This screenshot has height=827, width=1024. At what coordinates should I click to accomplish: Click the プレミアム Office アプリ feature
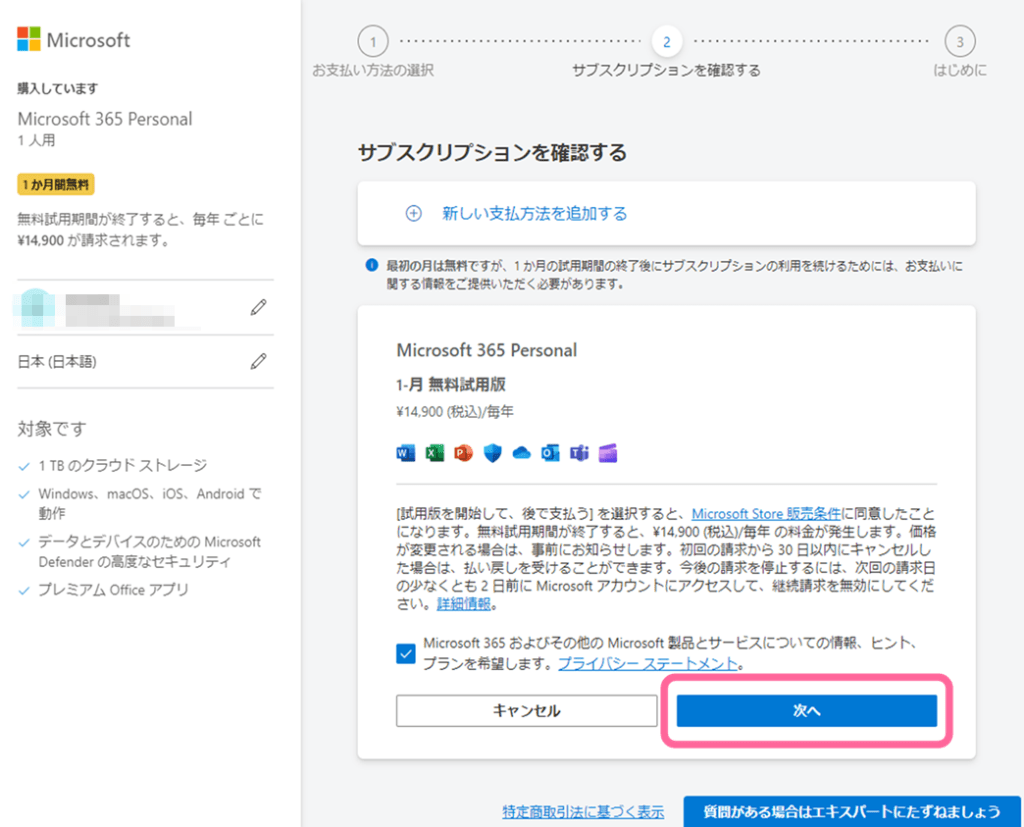tap(114, 590)
